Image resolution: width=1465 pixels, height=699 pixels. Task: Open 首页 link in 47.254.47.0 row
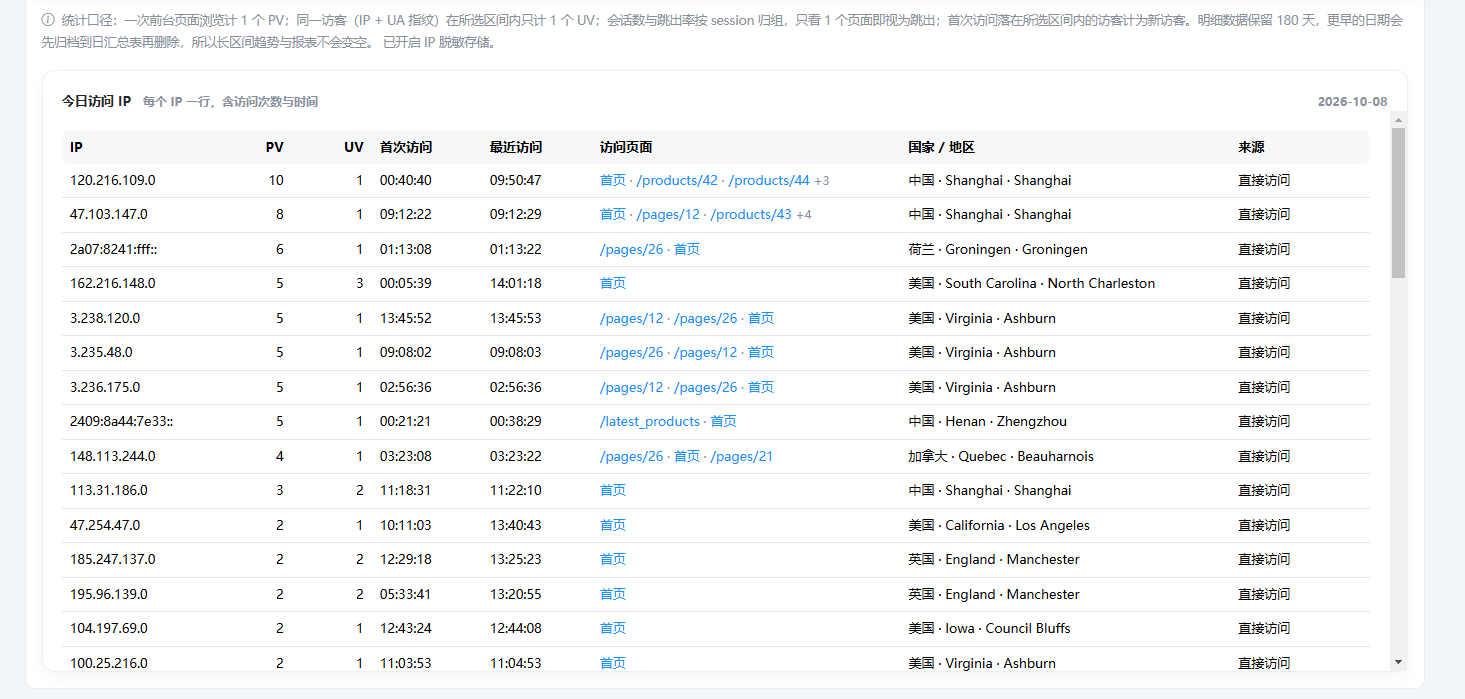click(613, 526)
